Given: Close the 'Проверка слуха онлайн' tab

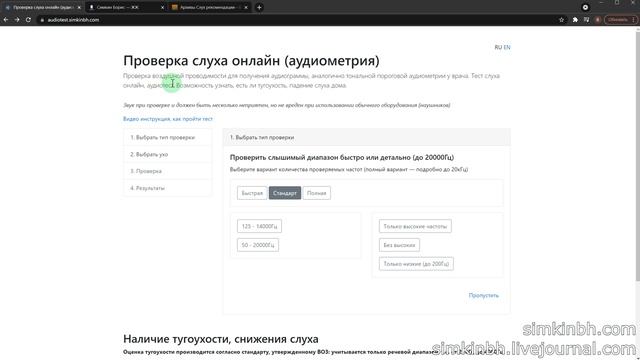Looking at the screenshot, I should [x=79, y=7].
